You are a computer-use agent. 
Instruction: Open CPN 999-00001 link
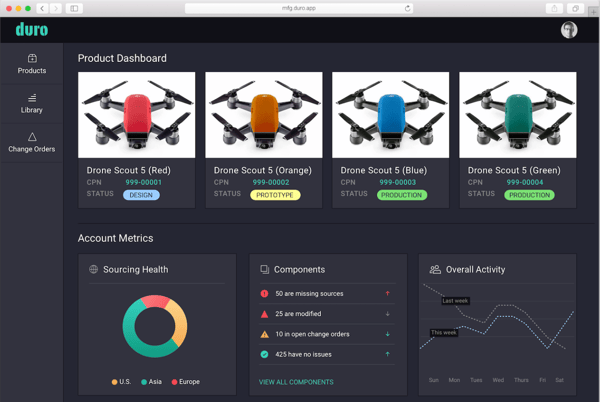coord(143,182)
